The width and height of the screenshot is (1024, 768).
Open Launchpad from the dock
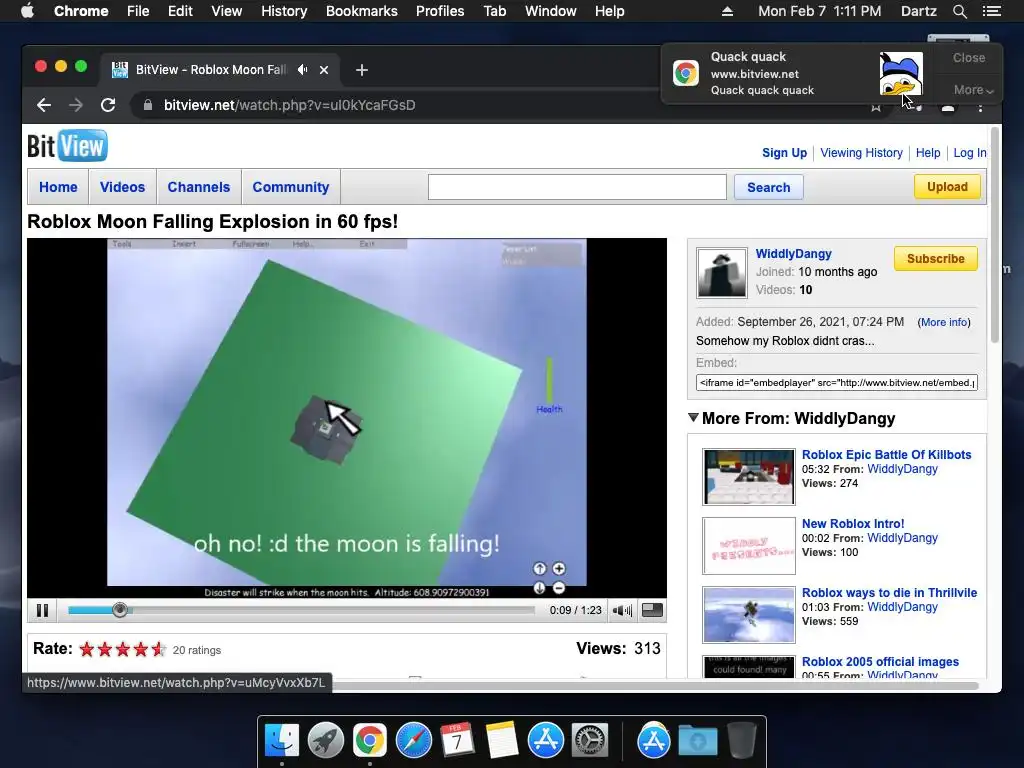(x=325, y=741)
